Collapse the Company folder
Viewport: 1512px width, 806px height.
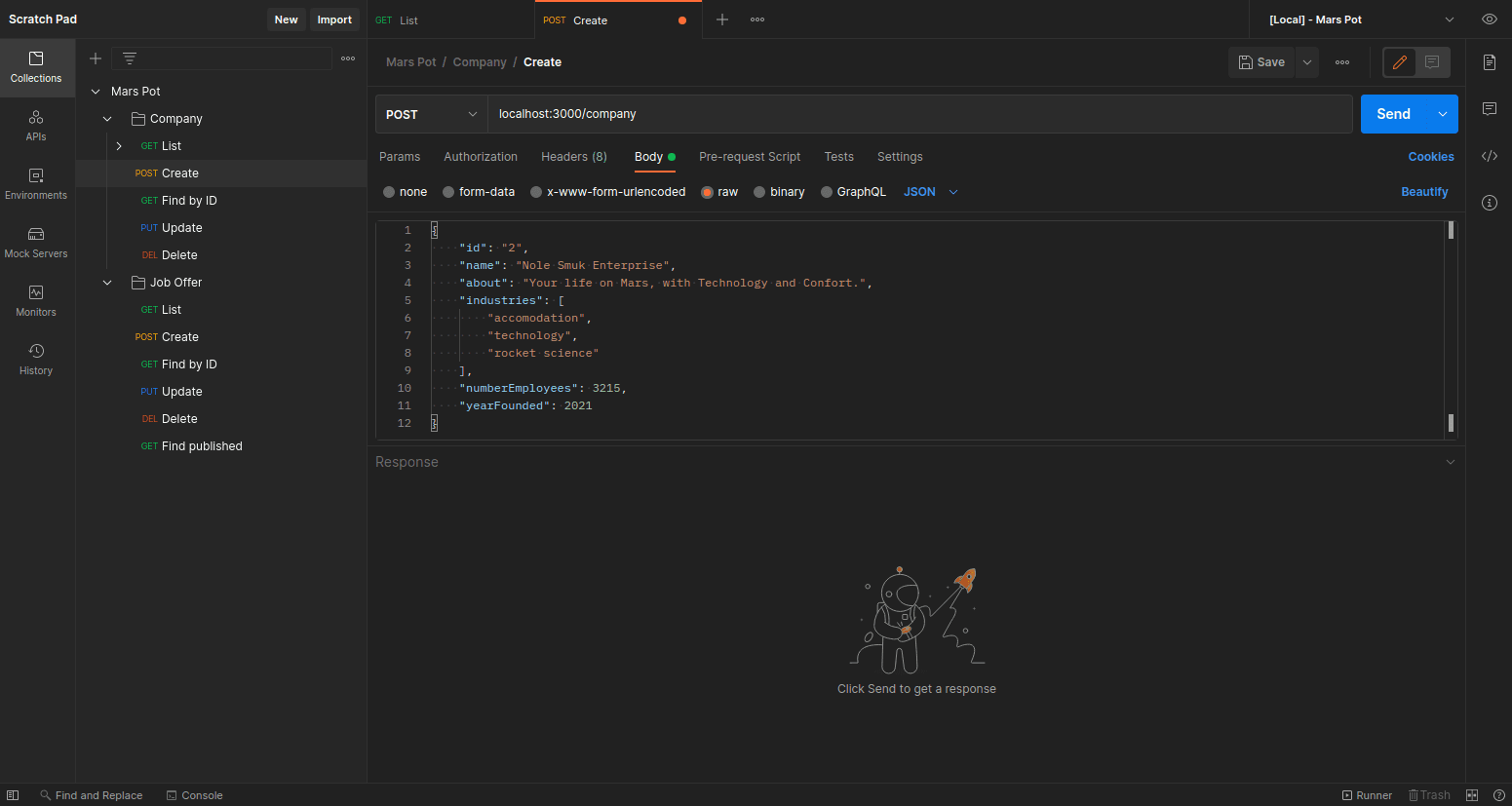click(107, 119)
